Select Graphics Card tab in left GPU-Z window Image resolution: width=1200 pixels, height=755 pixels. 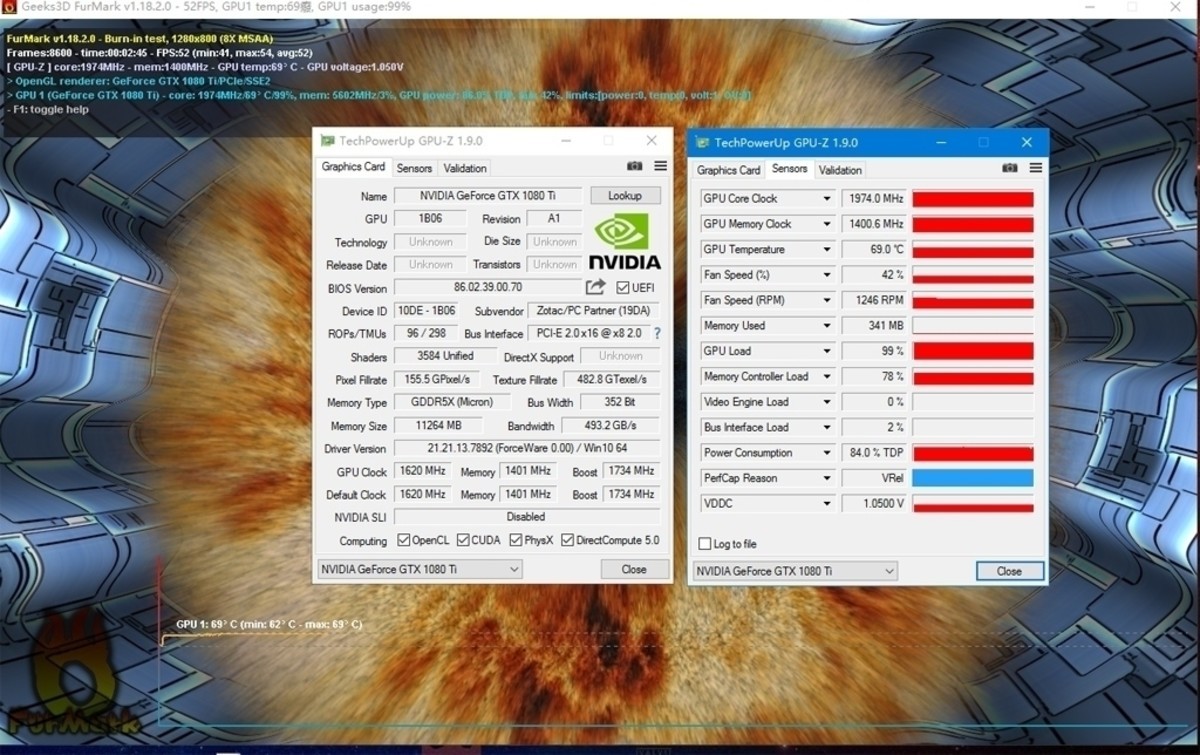[x=353, y=167]
